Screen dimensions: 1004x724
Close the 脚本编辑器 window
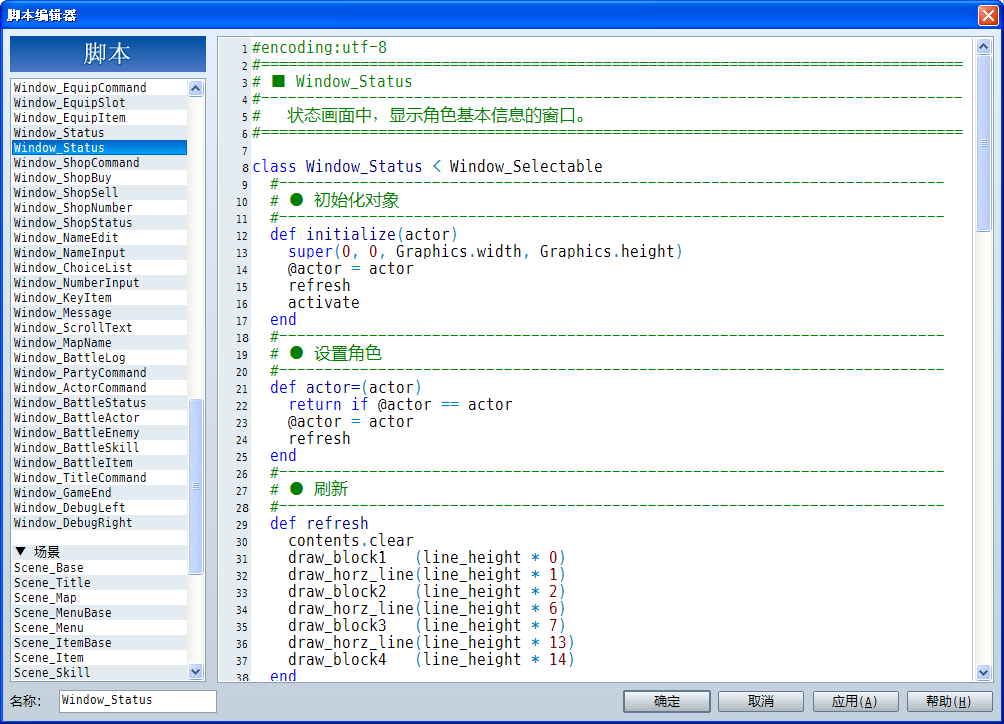[988, 15]
